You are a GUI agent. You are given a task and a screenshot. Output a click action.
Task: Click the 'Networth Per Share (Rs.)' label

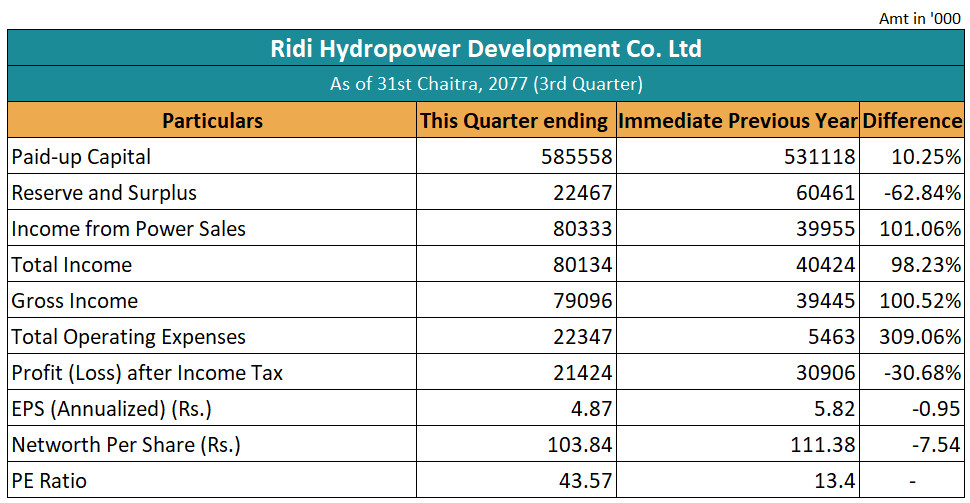(126, 444)
